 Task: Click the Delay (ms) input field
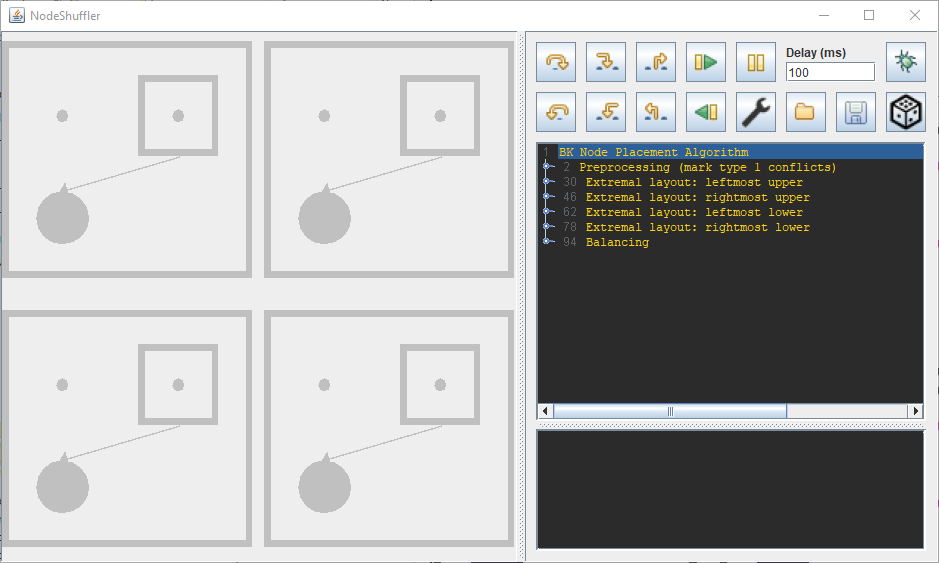pyautogui.click(x=830, y=72)
